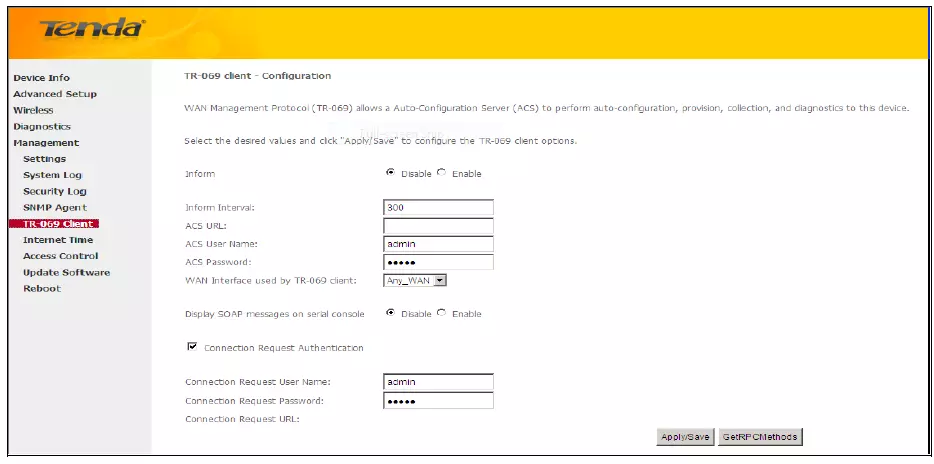Open Security Log page
Viewport: 934px width, 464px height.
coord(55,191)
